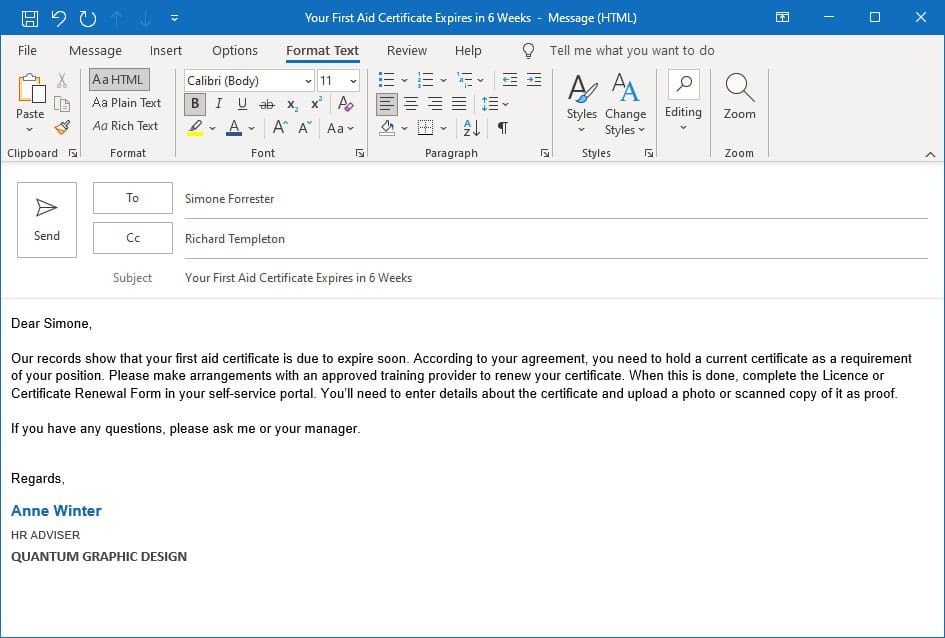Toggle Underline formatting

point(242,104)
